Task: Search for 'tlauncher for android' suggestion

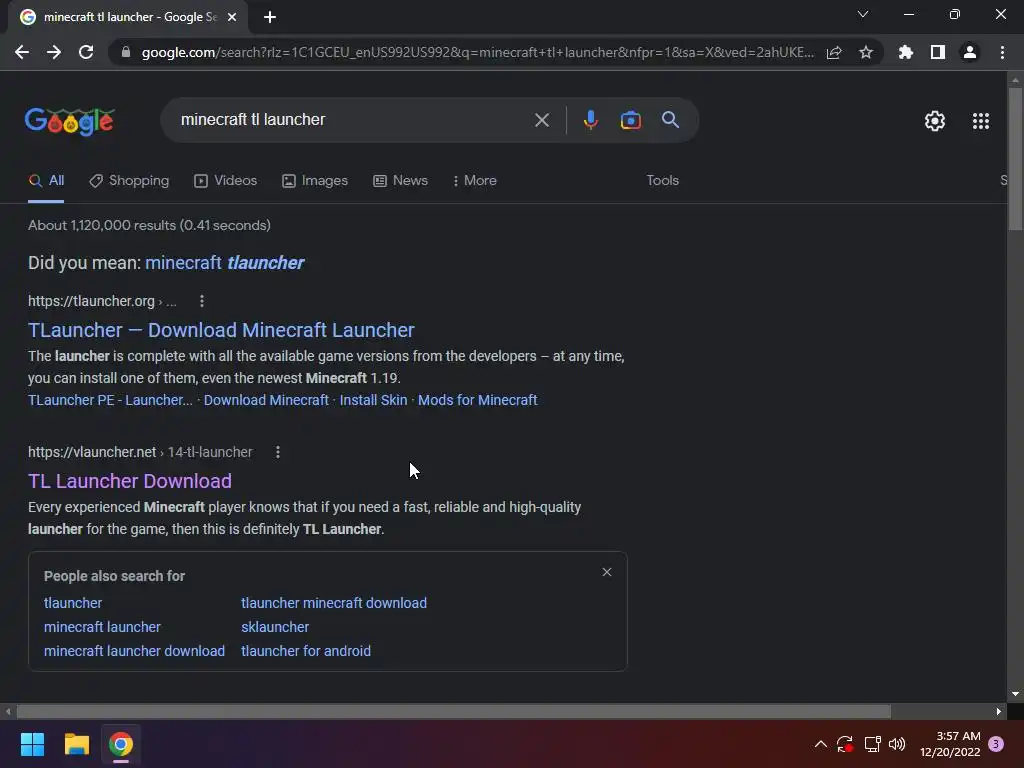Action: 306,651
